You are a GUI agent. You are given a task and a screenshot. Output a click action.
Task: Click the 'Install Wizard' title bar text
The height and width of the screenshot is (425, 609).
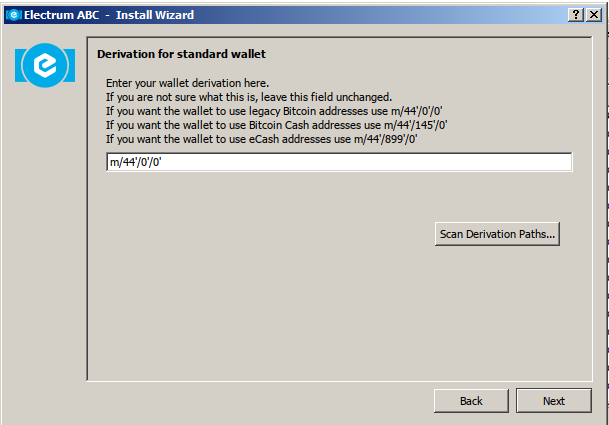(x=155, y=15)
